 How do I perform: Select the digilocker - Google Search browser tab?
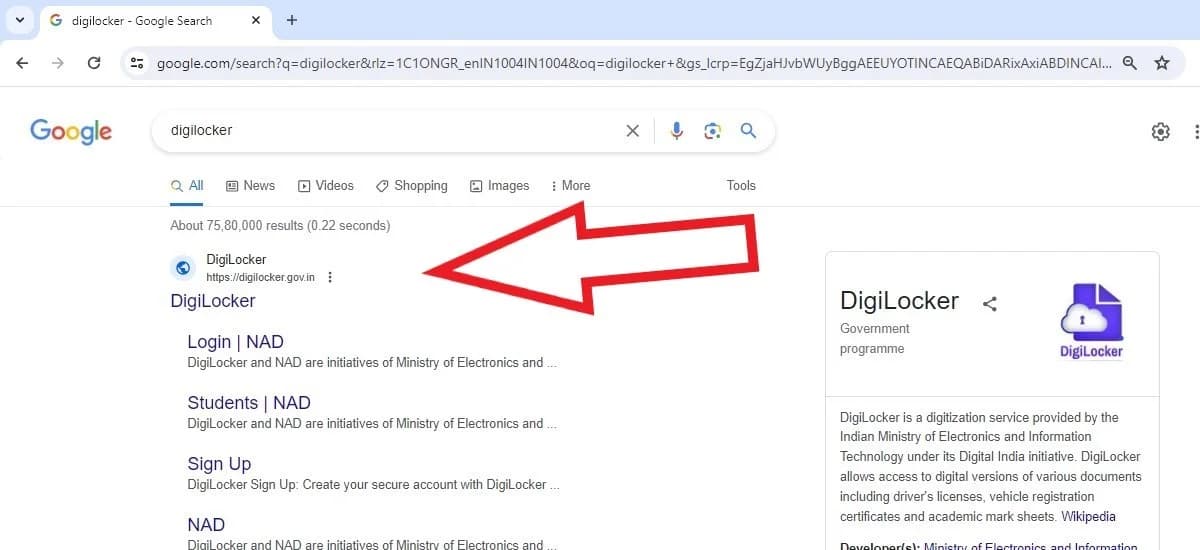click(x=155, y=20)
